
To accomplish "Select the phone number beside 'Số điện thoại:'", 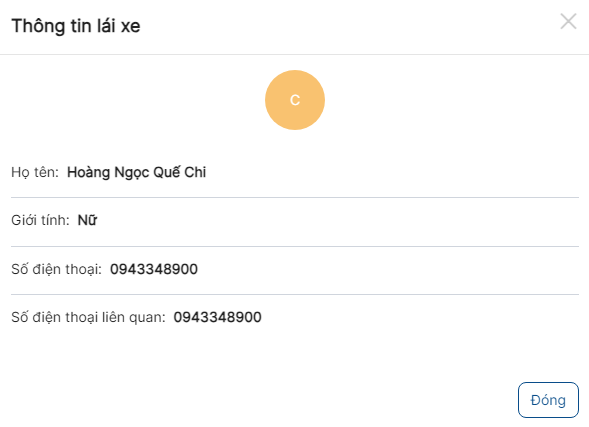I will point(154,269).
